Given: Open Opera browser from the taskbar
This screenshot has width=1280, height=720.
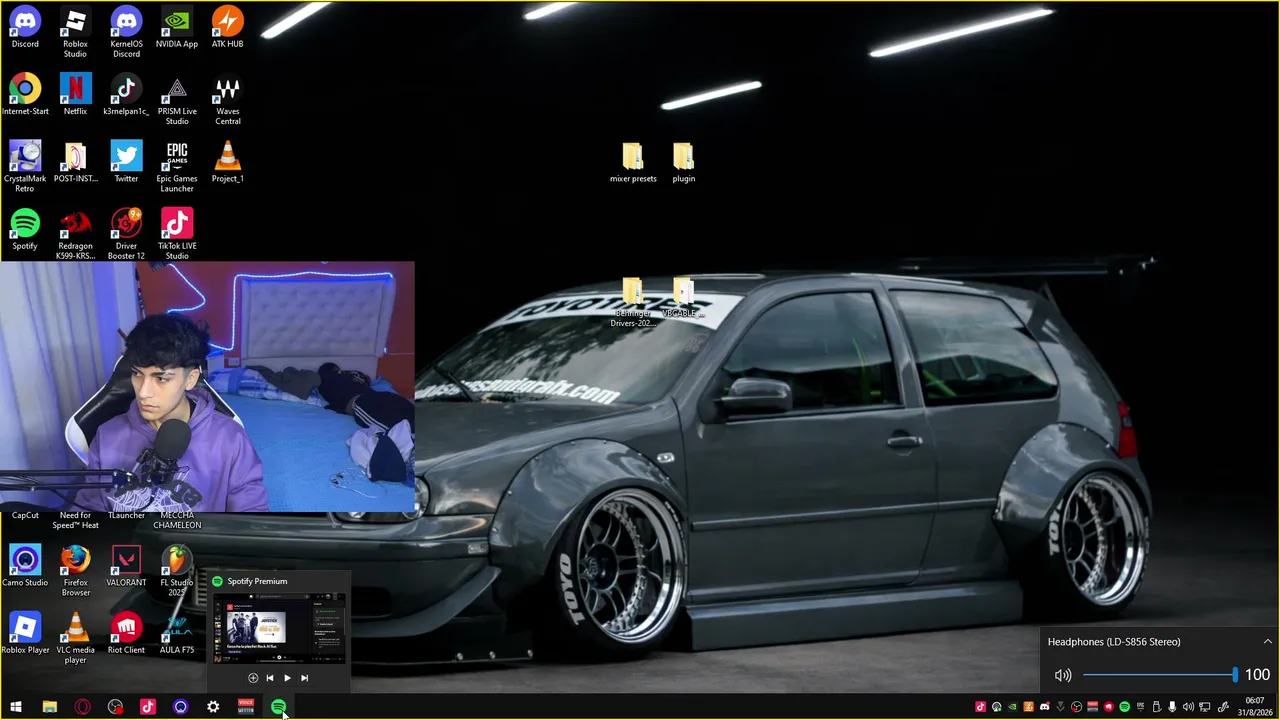Looking at the screenshot, I should click(82, 707).
